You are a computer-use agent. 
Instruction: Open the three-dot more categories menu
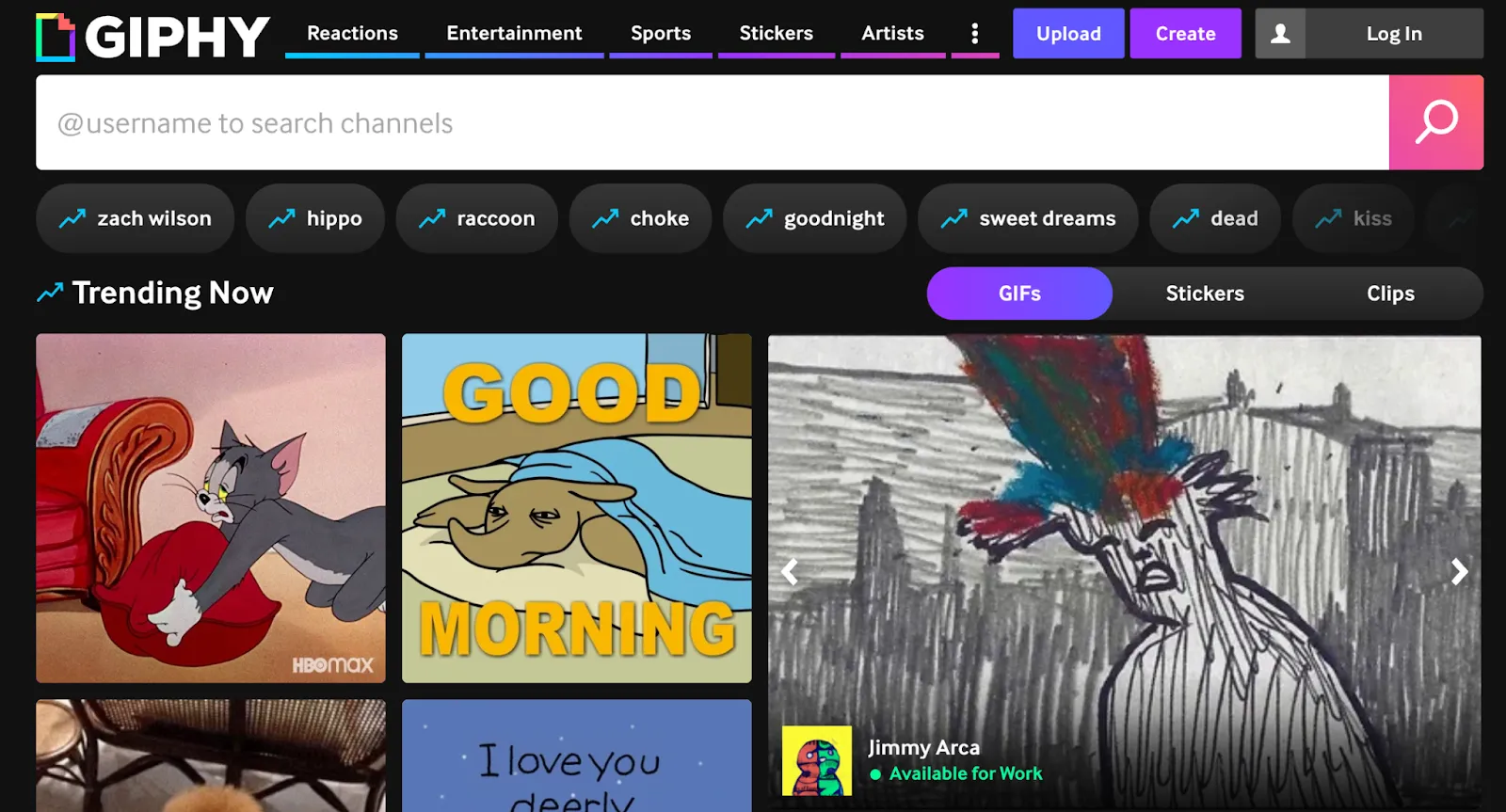point(975,34)
